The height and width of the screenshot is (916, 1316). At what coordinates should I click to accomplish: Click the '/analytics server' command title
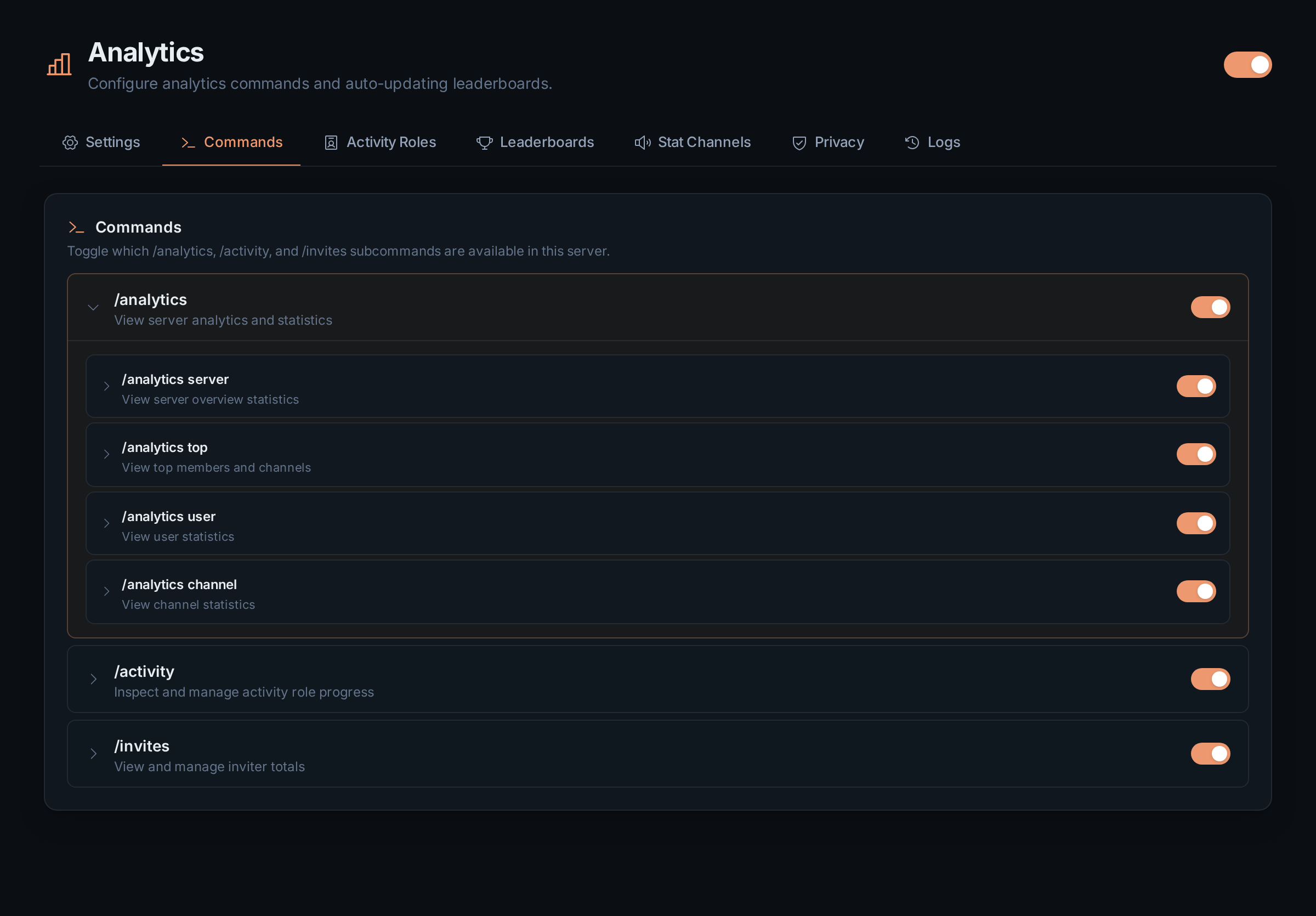(175, 380)
